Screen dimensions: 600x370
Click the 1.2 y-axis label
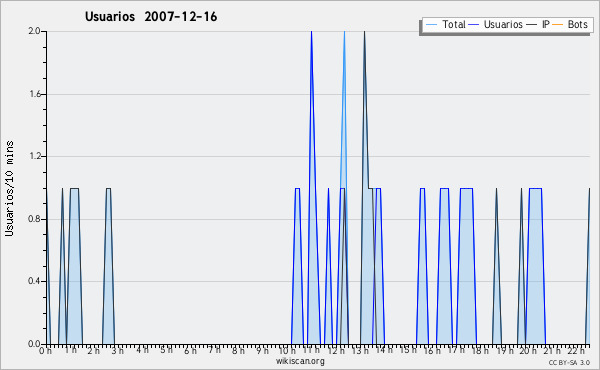point(35,156)
